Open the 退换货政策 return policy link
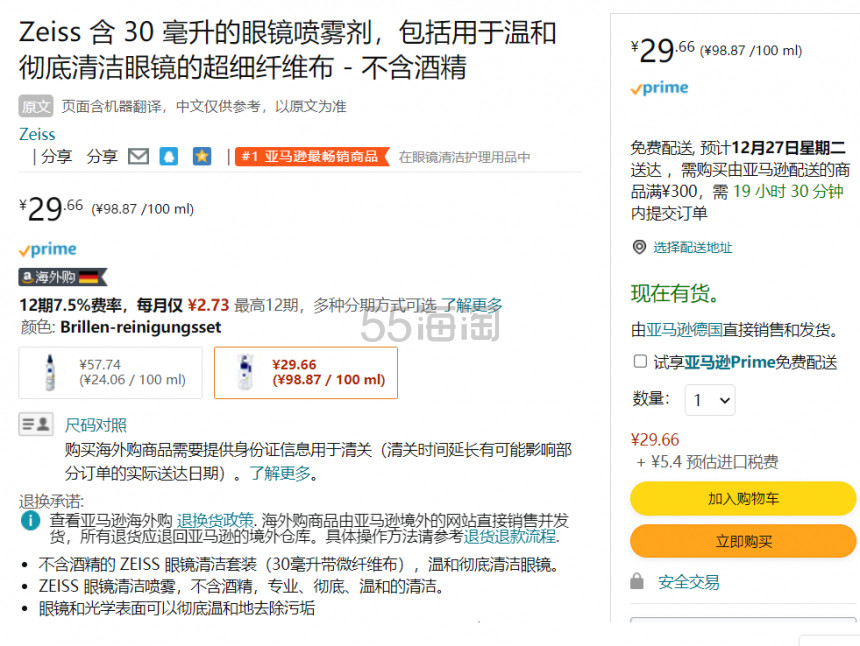This screenshot has width=860, height=646. [215, 520]
